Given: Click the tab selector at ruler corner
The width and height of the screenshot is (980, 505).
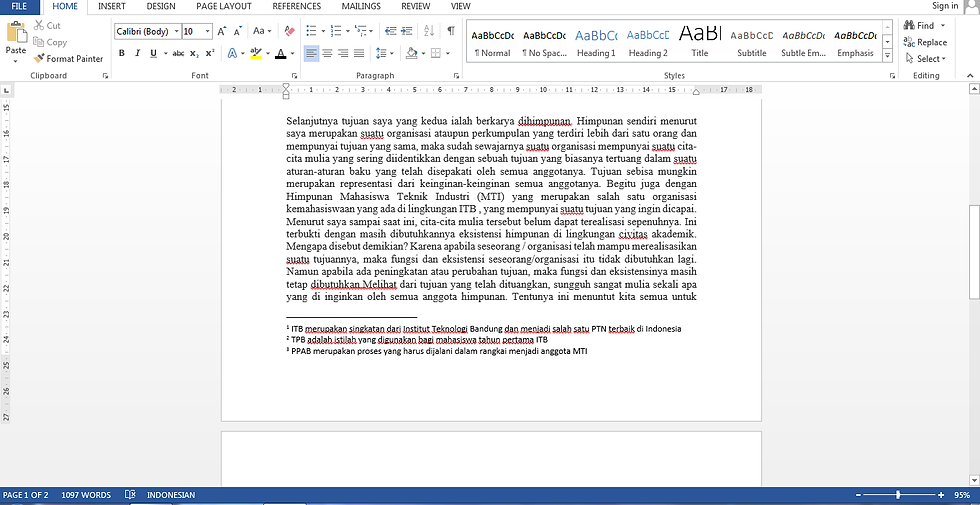Looking at the screenshot, I should (6, 90).
